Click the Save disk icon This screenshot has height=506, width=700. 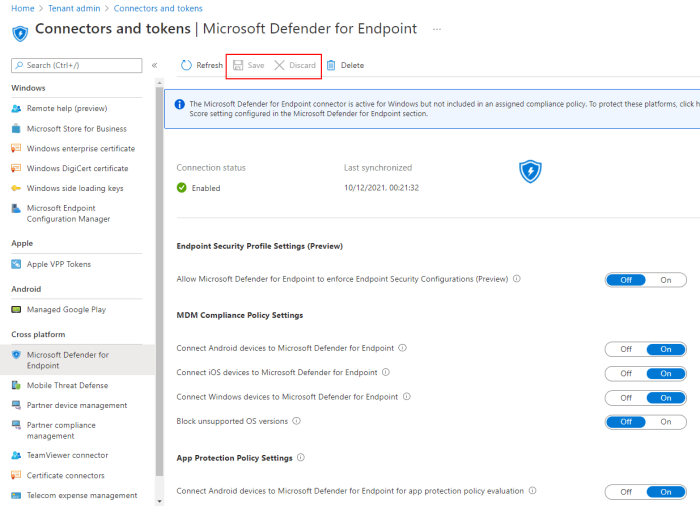(x=238, y=66)
